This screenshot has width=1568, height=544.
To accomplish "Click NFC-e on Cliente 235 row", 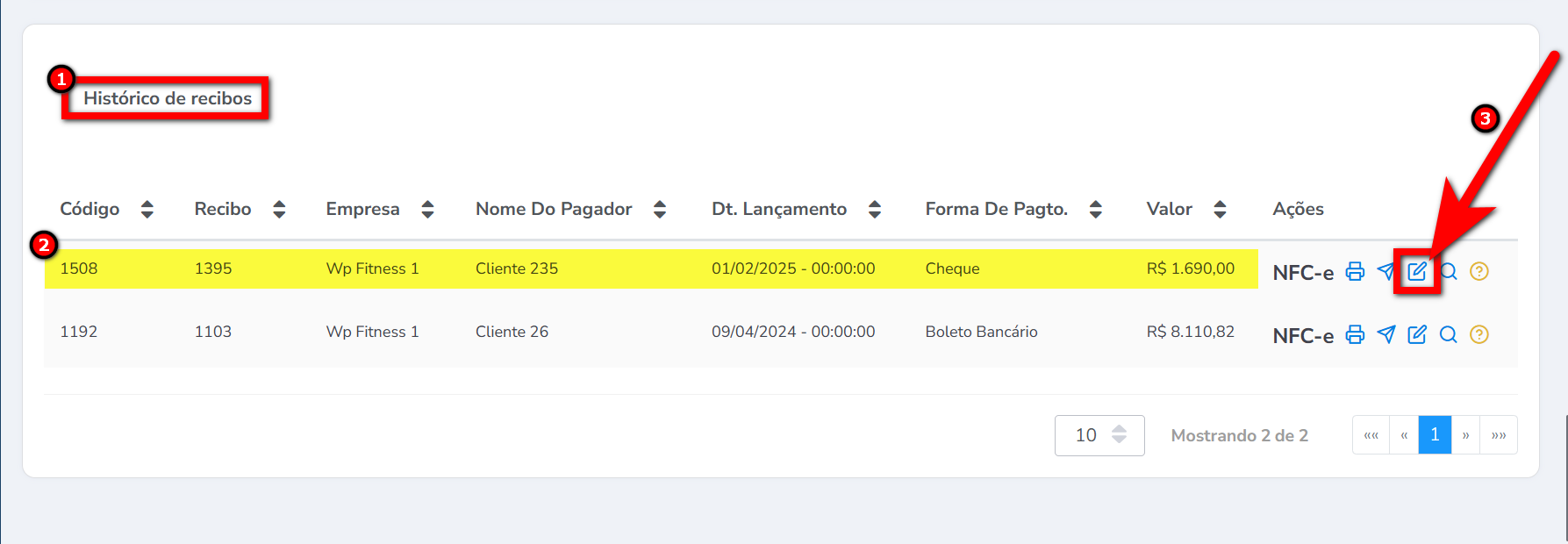I will click(1303, 273).
